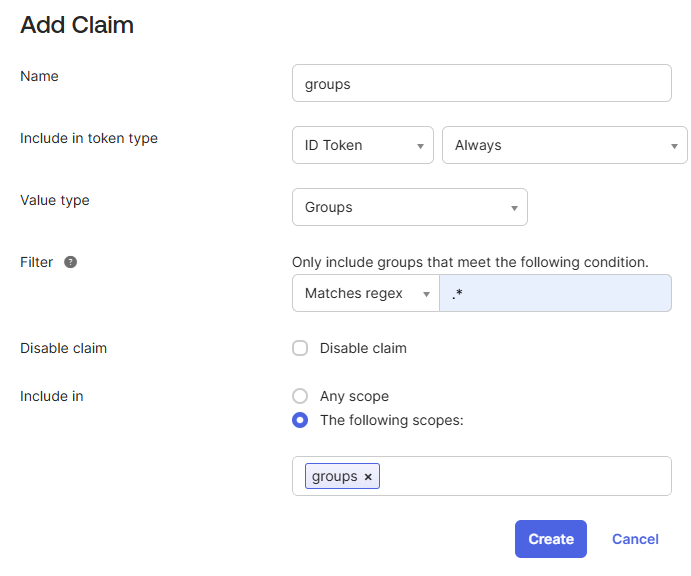
Task: Click the Filter help question mark icon
Action: [x=71, y=262]
